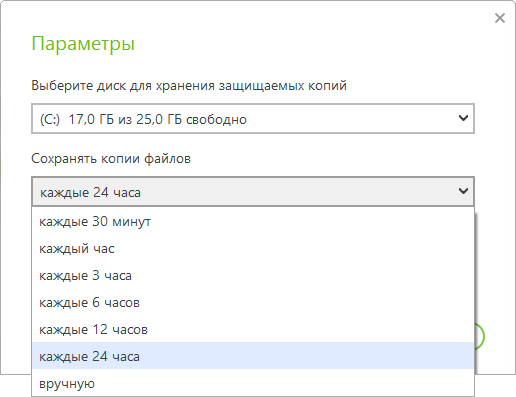Click '25,0 ГБ свободно' text in disk field
The width and height of the screenshot is (516, 397).
click(x=191, y=119)
